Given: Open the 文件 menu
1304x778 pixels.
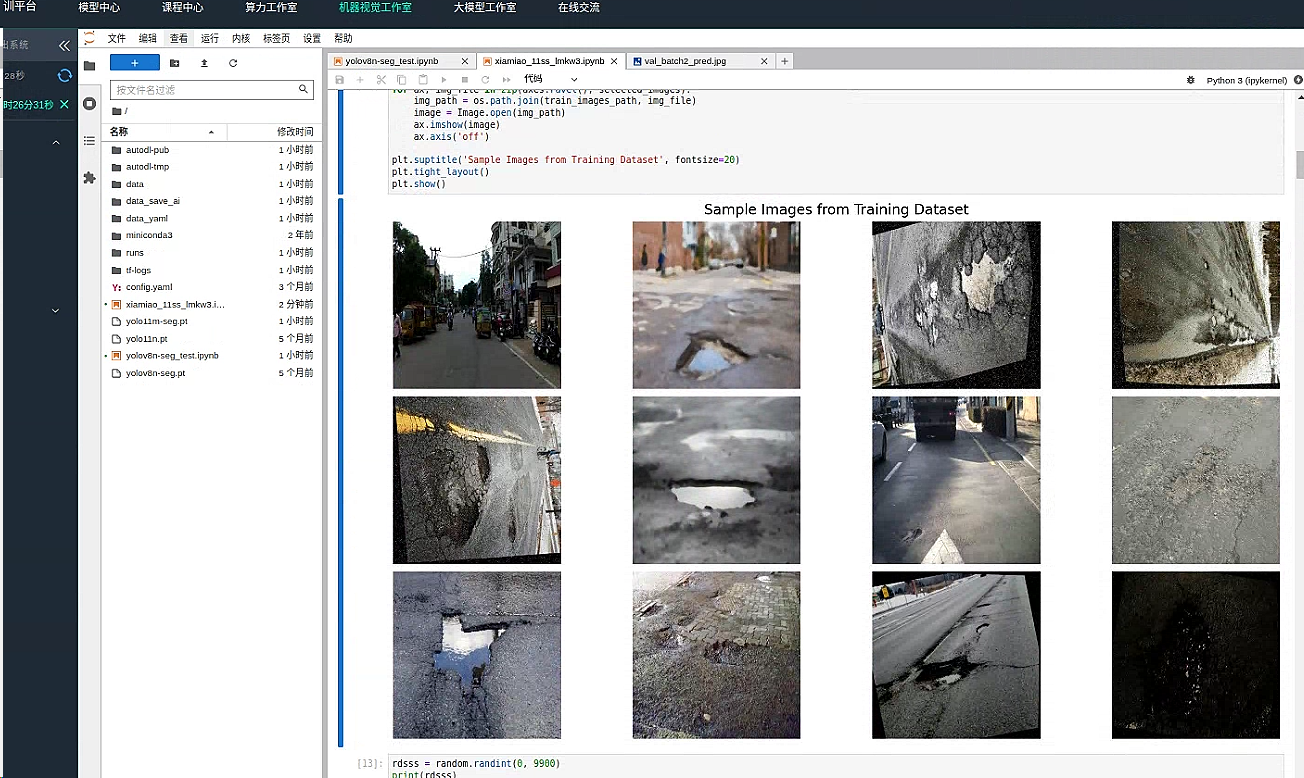Looking at the screenshot, I should point(117,38).
